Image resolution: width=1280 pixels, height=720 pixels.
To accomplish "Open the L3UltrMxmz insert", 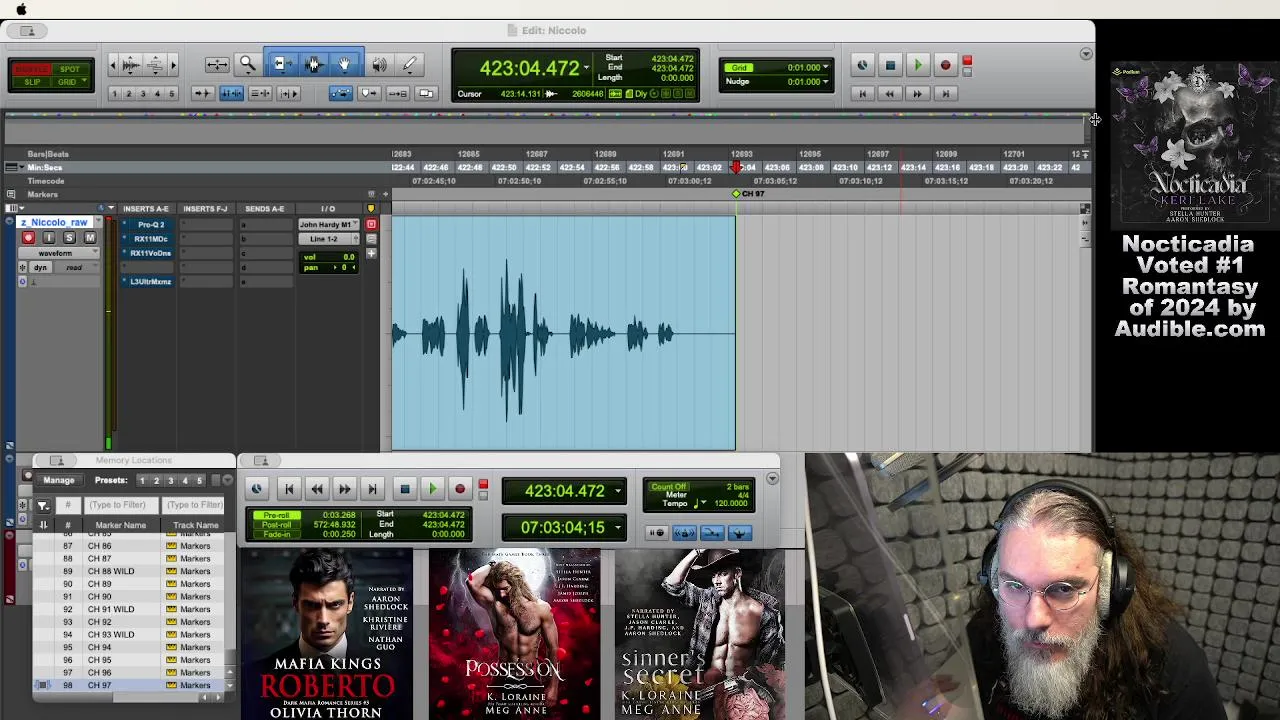I will 150,281.
